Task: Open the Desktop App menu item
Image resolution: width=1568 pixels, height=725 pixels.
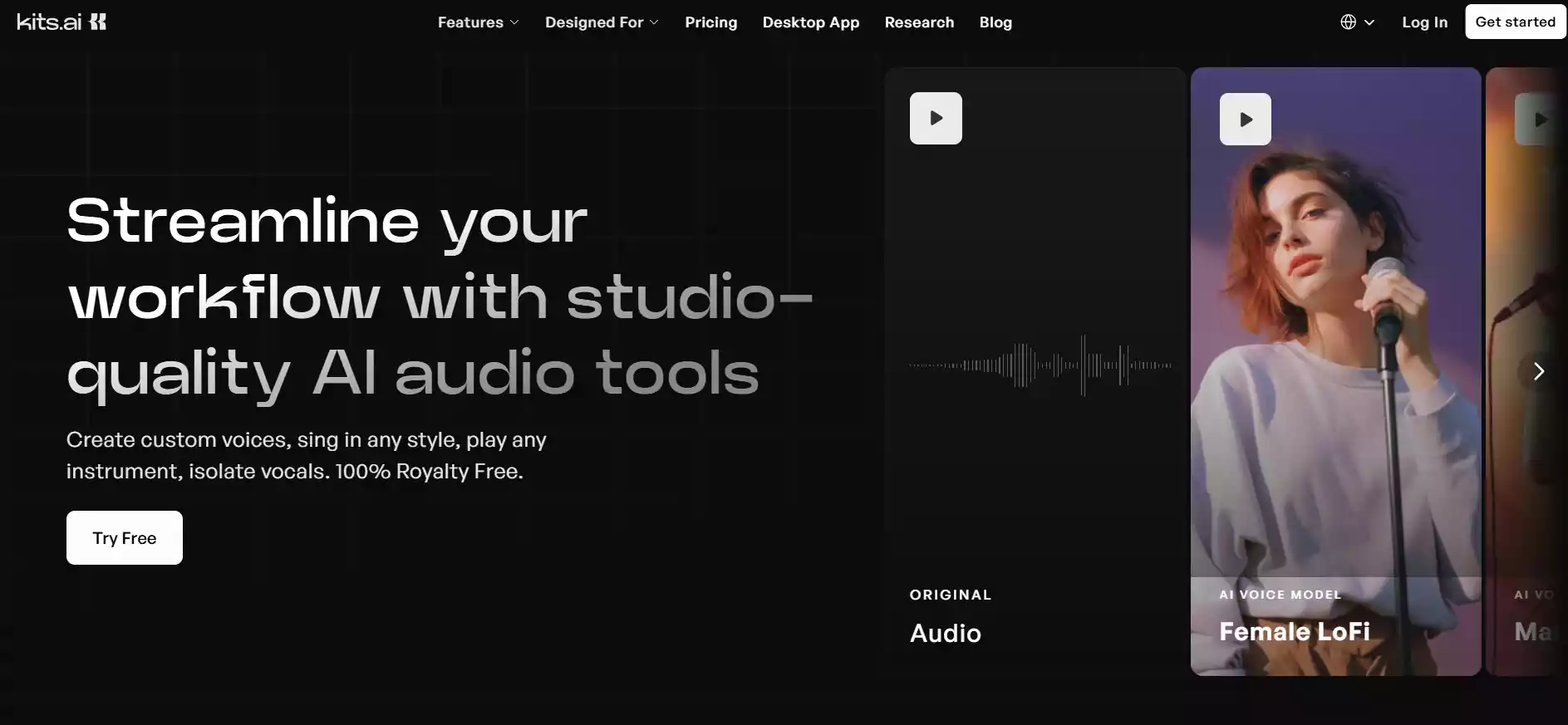Action: tap(810, 22)
